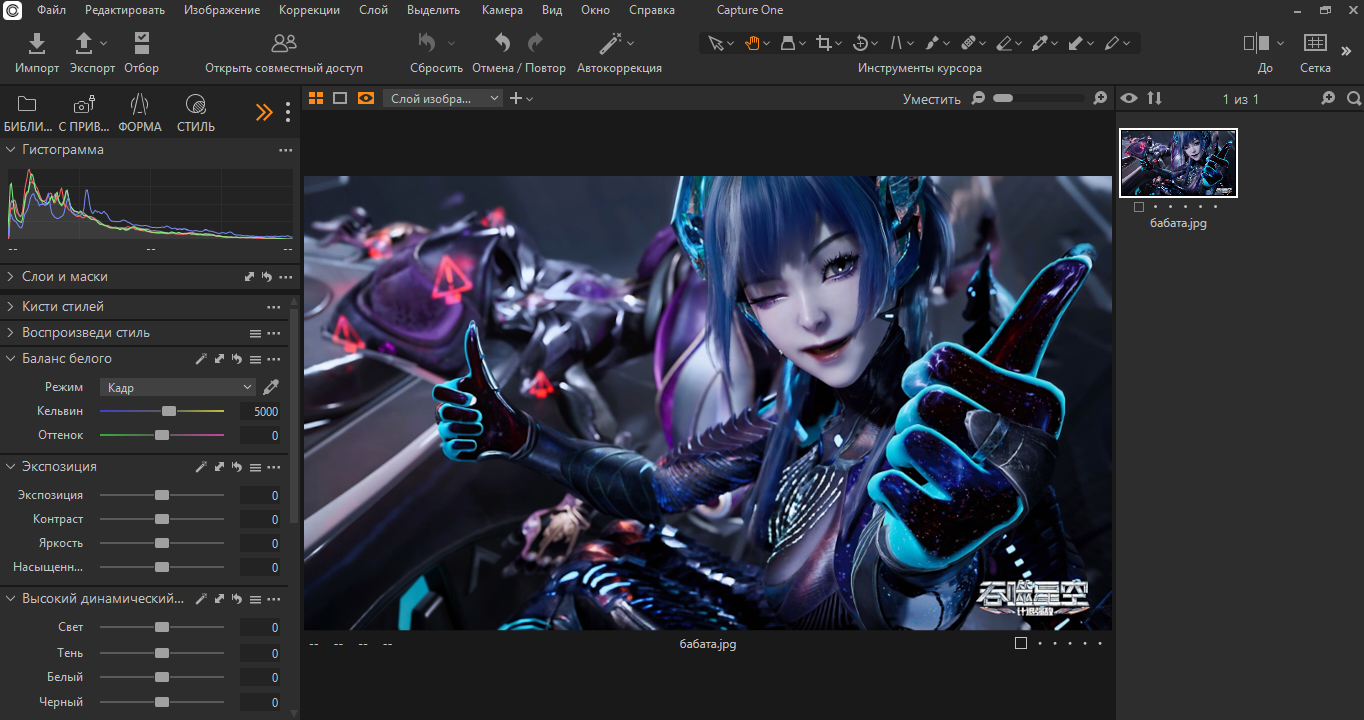Select the brush mask cursor tool
Image resolution: width=1364 pixels, height=720 pixels.
(932, 43)
